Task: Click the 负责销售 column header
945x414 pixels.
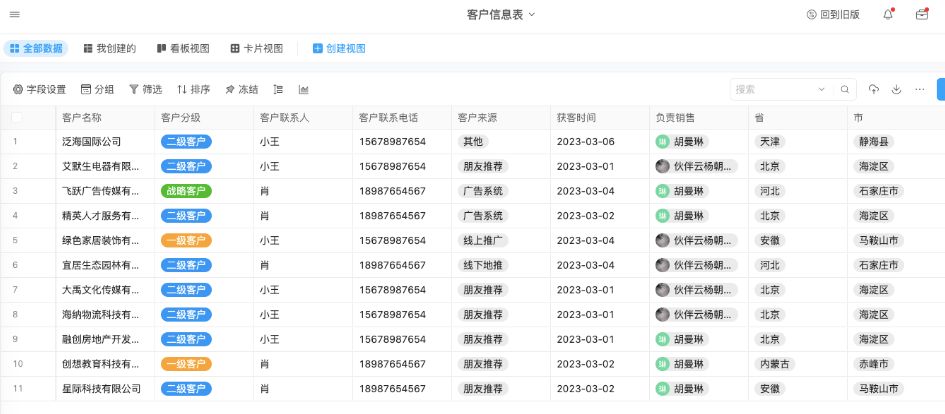Action: tap(698, 118)
